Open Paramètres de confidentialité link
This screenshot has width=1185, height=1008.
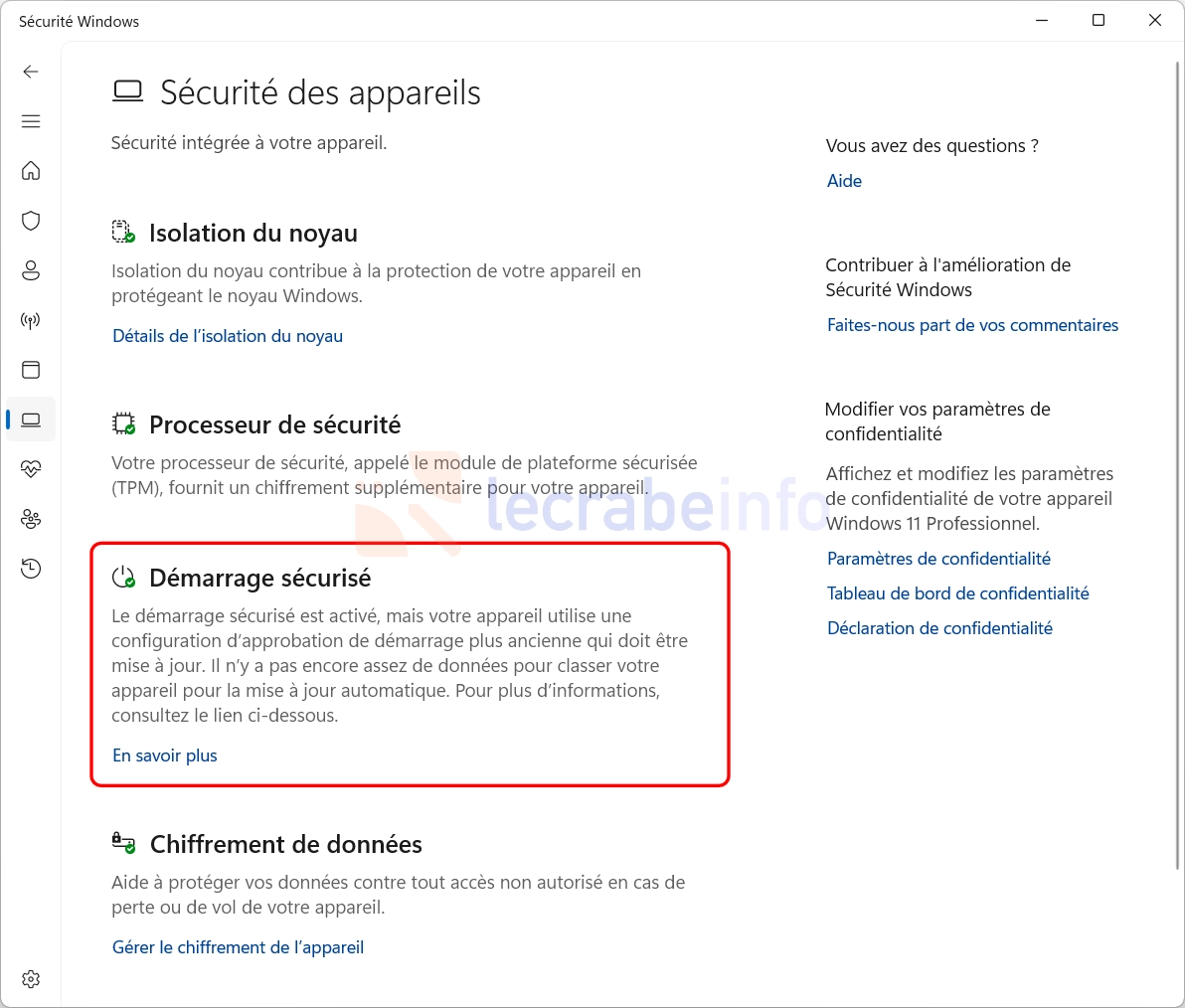click(x=938, y=559)
